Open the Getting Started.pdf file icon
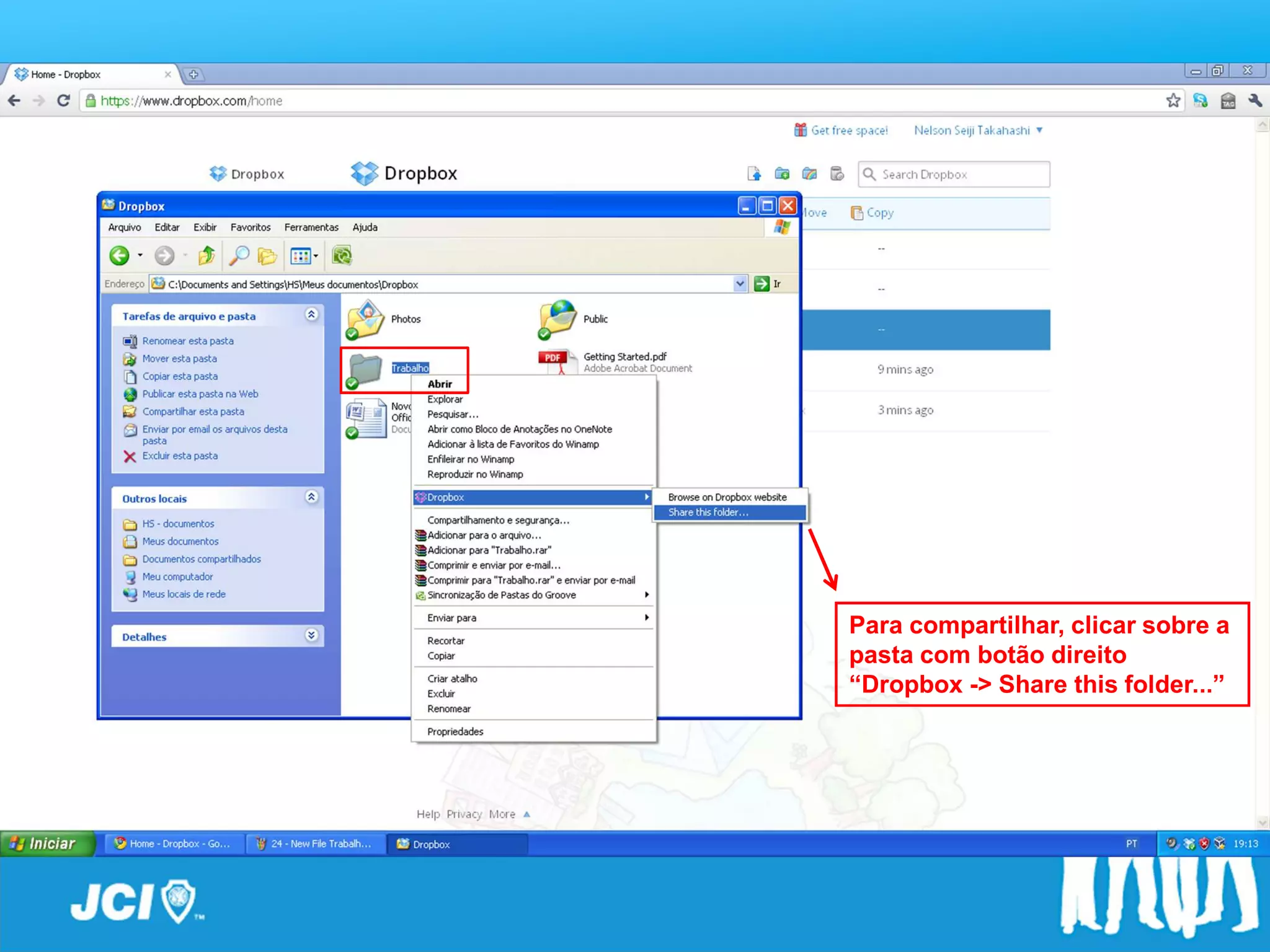The height and width of the screenshot is (952, 1270). (557, 362)
